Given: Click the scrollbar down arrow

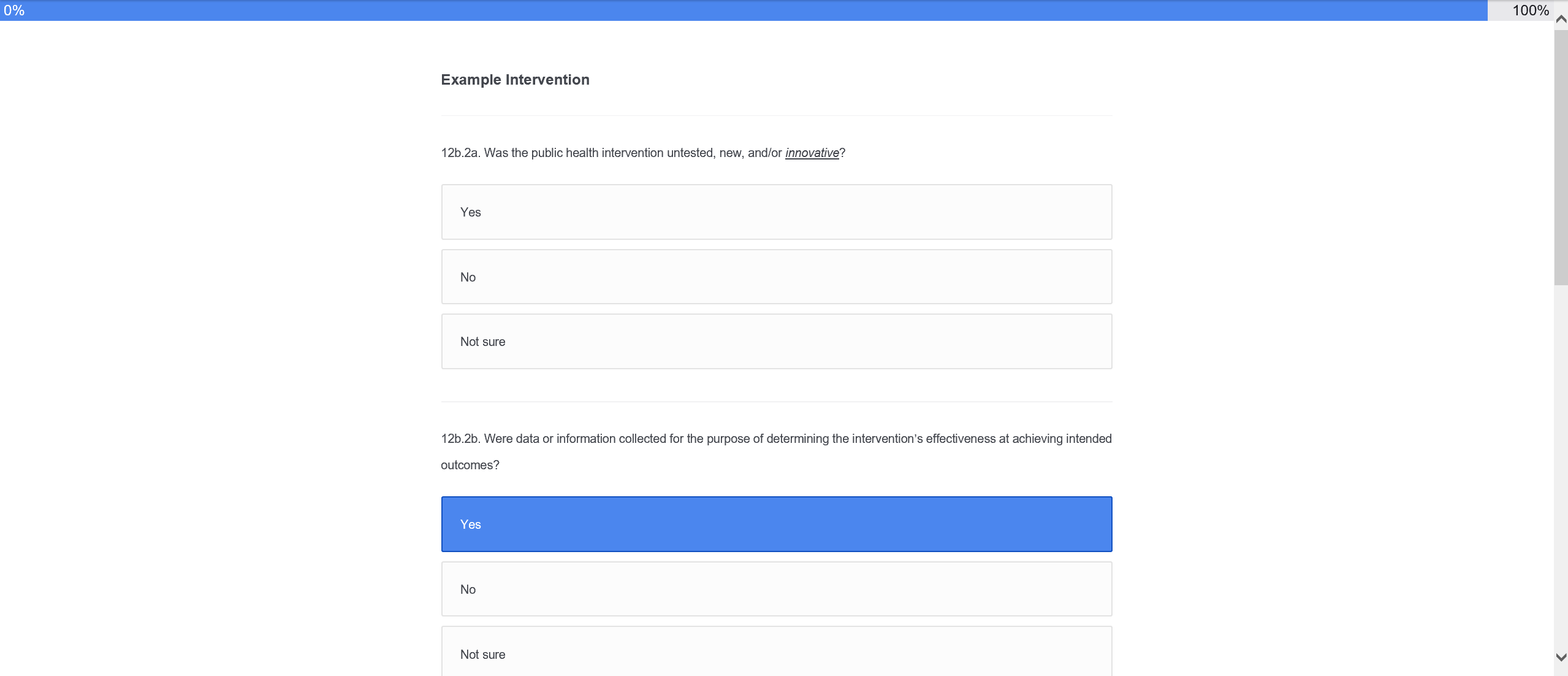Looking at the screenshot, I should click(x=1561, y=657).
